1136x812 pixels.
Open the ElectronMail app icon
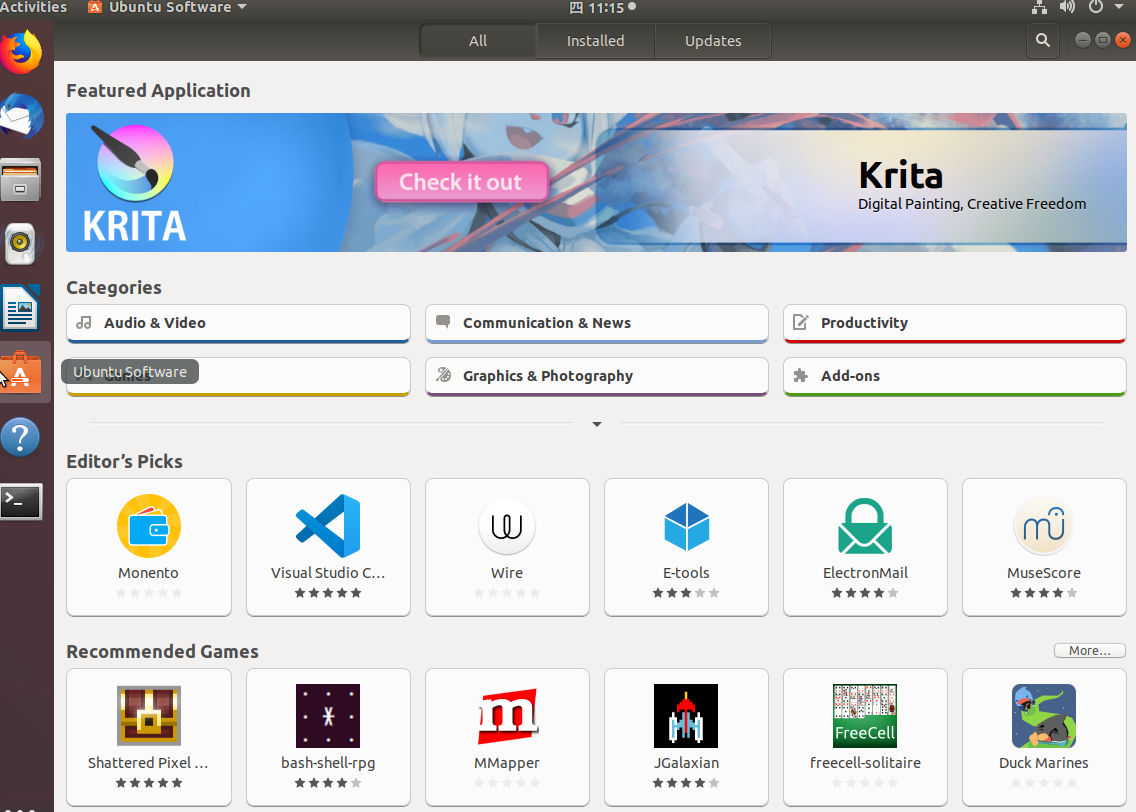click(865, 526)
